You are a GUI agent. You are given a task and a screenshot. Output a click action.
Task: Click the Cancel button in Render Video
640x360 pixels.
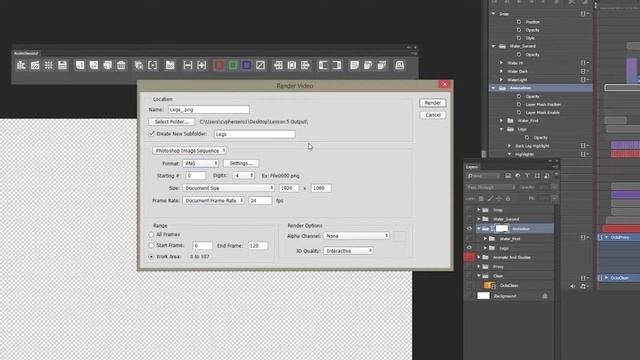[x=433, y=115]
